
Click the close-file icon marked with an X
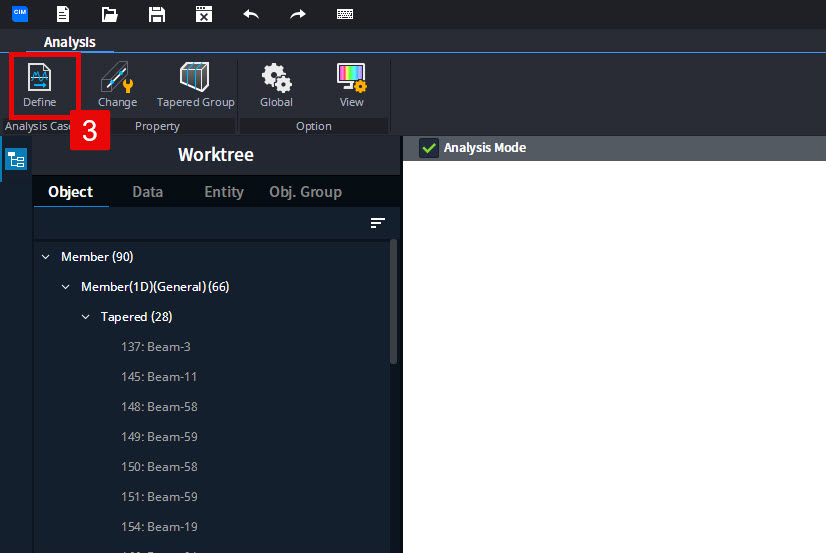click(x=204, y=14)
